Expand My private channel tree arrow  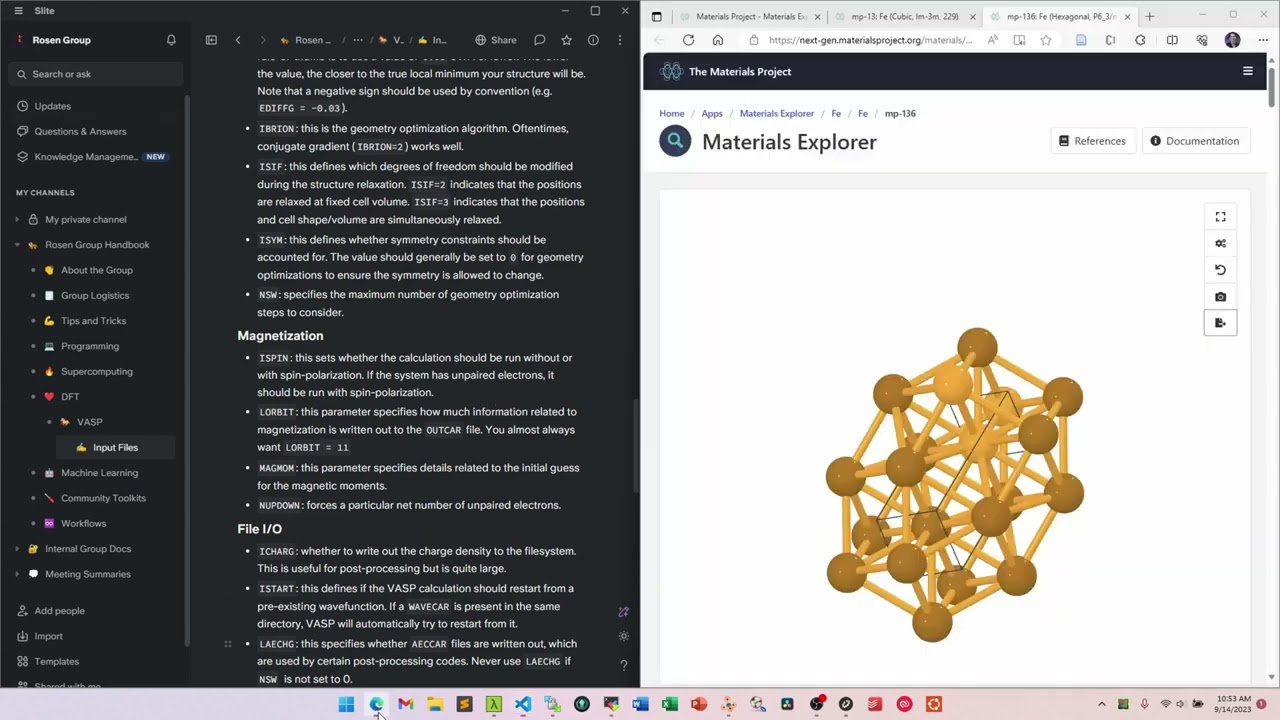tap(17, 219)
